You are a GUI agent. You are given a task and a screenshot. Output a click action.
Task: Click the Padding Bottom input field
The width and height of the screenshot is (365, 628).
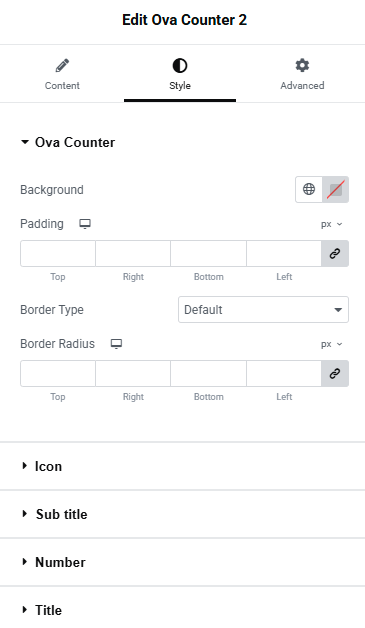208,254
